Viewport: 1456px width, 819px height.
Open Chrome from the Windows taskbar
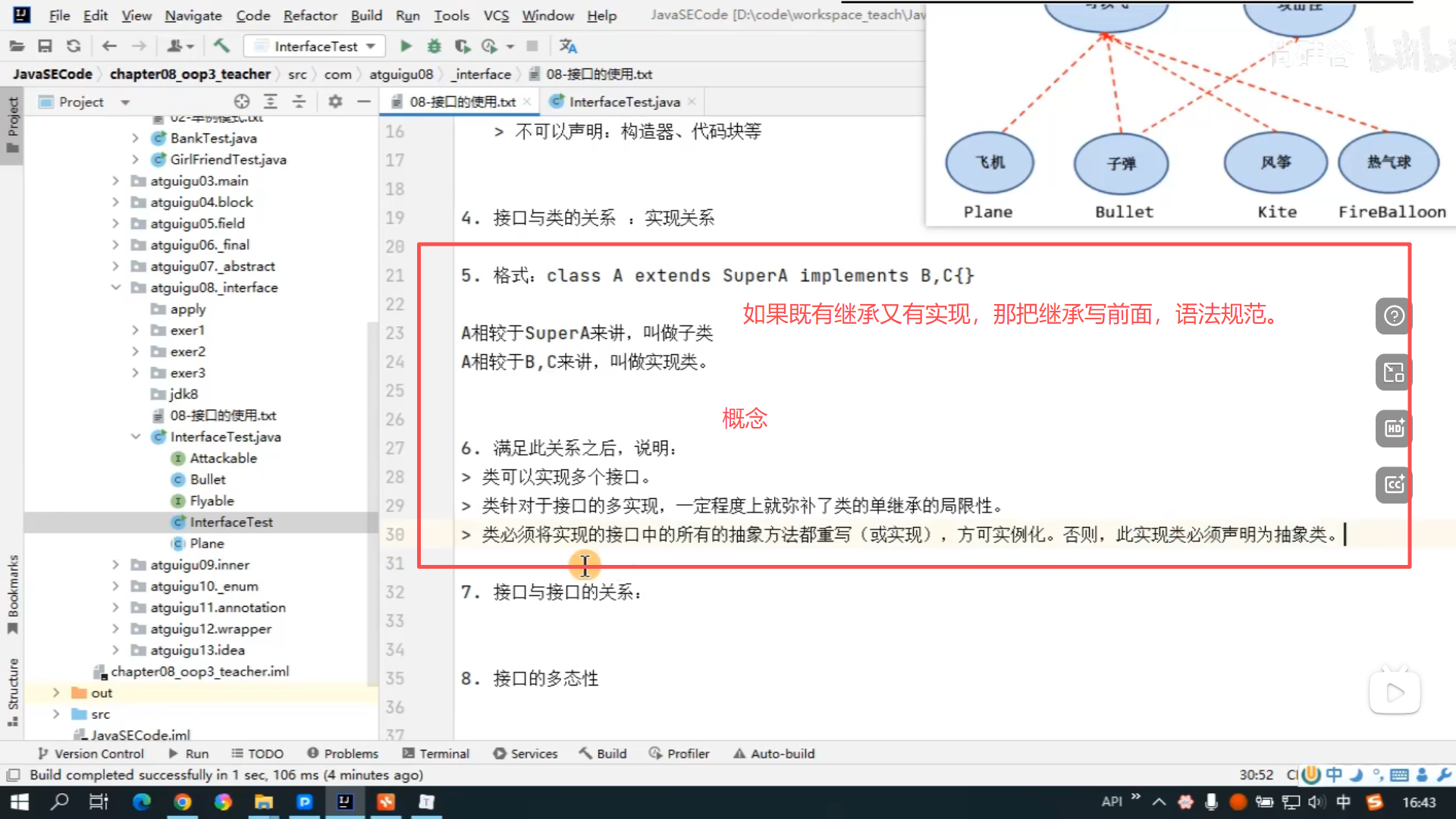(x=182, y=802)
